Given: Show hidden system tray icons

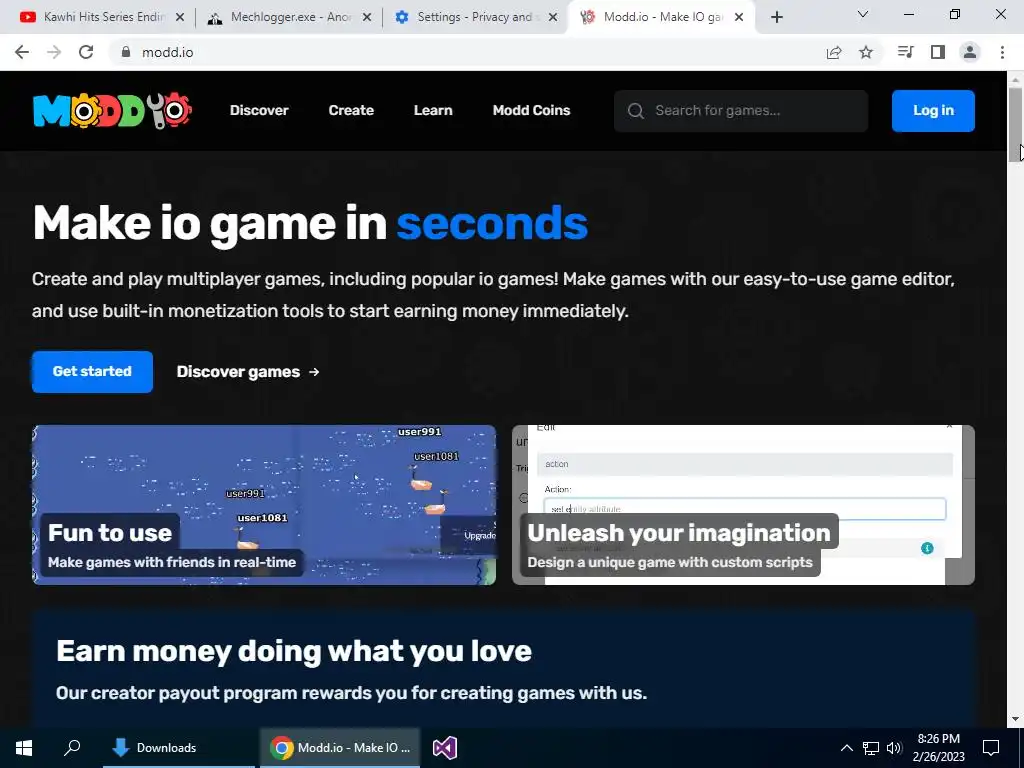Looking at the screenshot, I should pyautogui.click(x=846, y=748).
